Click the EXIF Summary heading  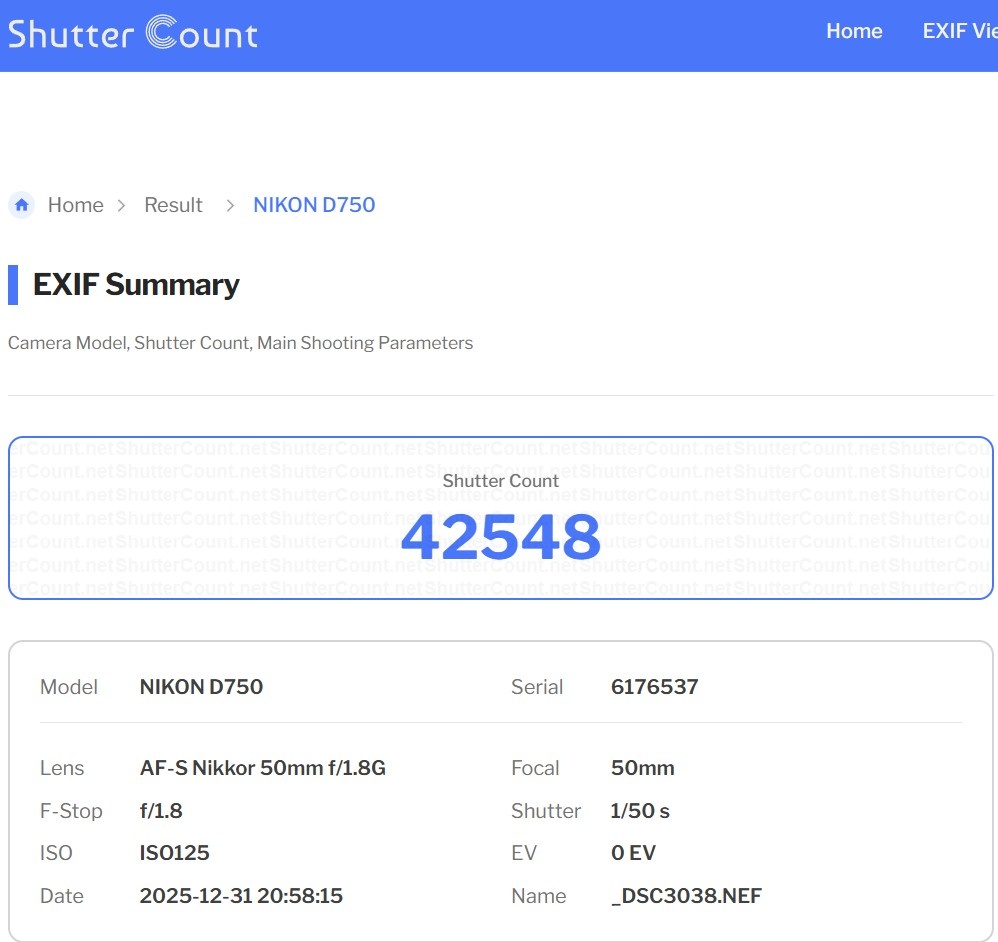pyautogui.click(x=136, y=285)
